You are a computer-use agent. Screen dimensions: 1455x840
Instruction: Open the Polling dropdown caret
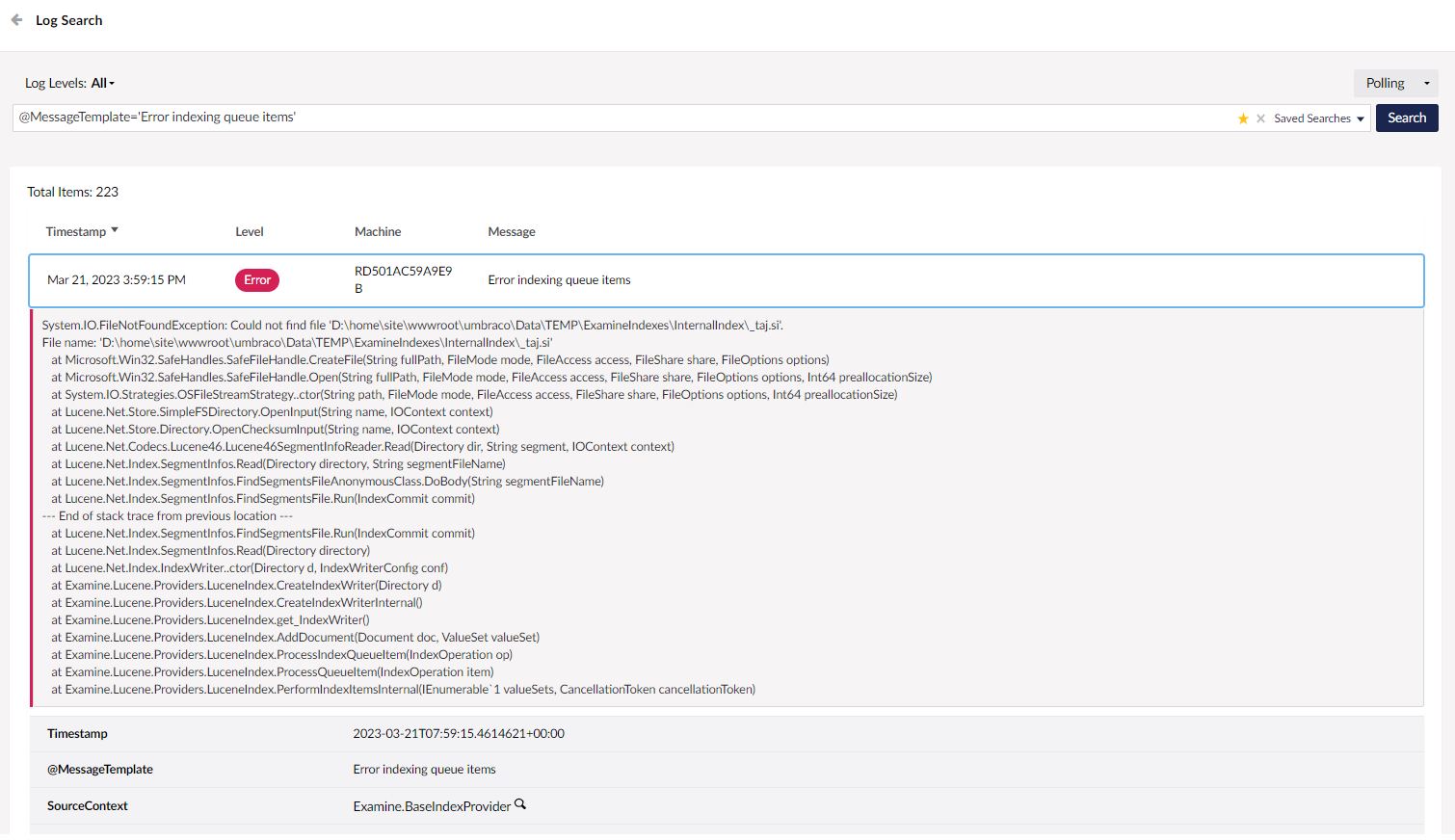click(1427, 84)
